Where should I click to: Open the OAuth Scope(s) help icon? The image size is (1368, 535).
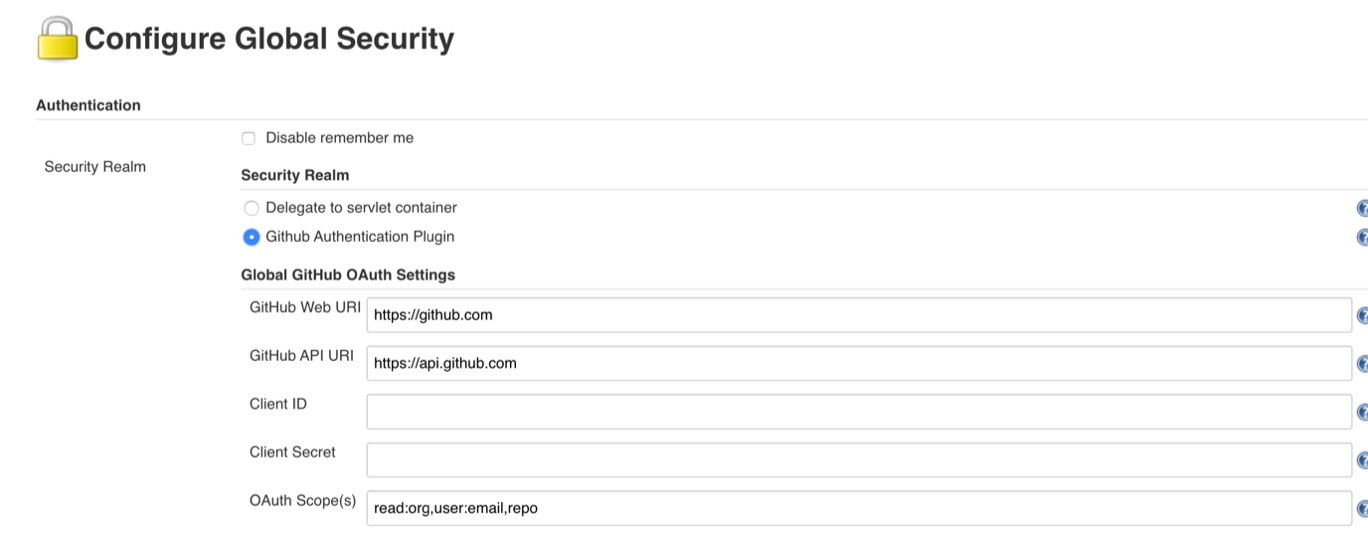(1362, 508)
